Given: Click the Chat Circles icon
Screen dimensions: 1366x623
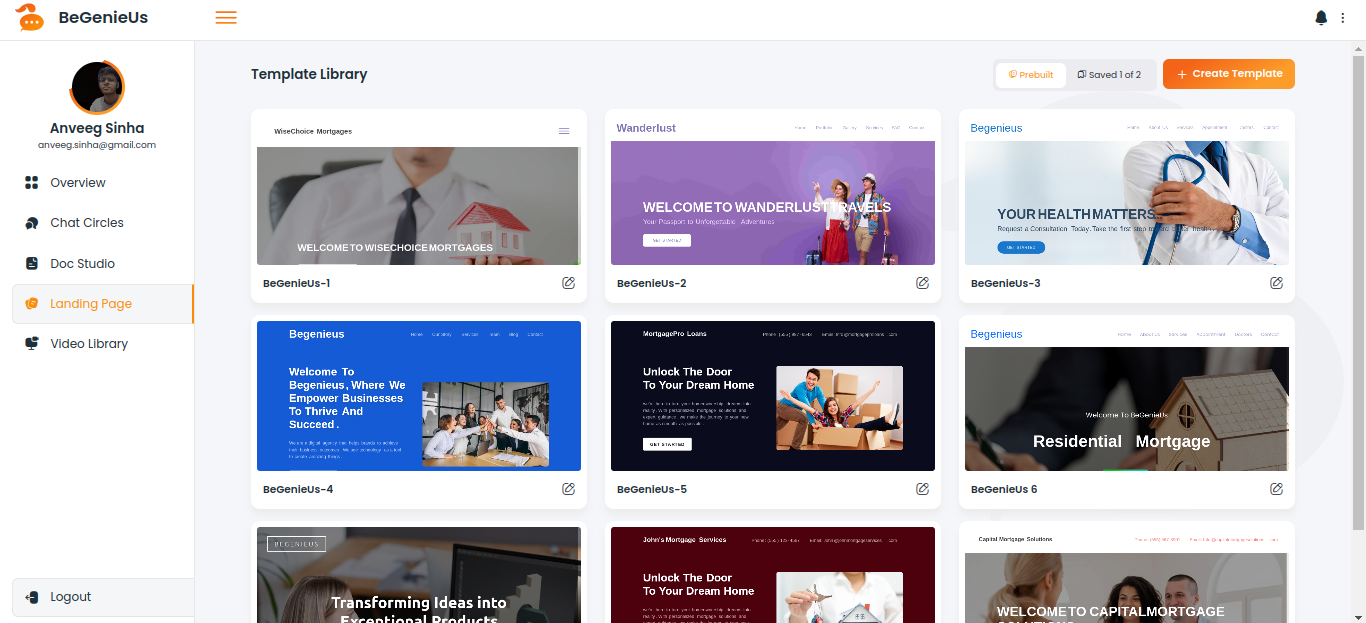Looking at the screenshot, I should point(31,223).
